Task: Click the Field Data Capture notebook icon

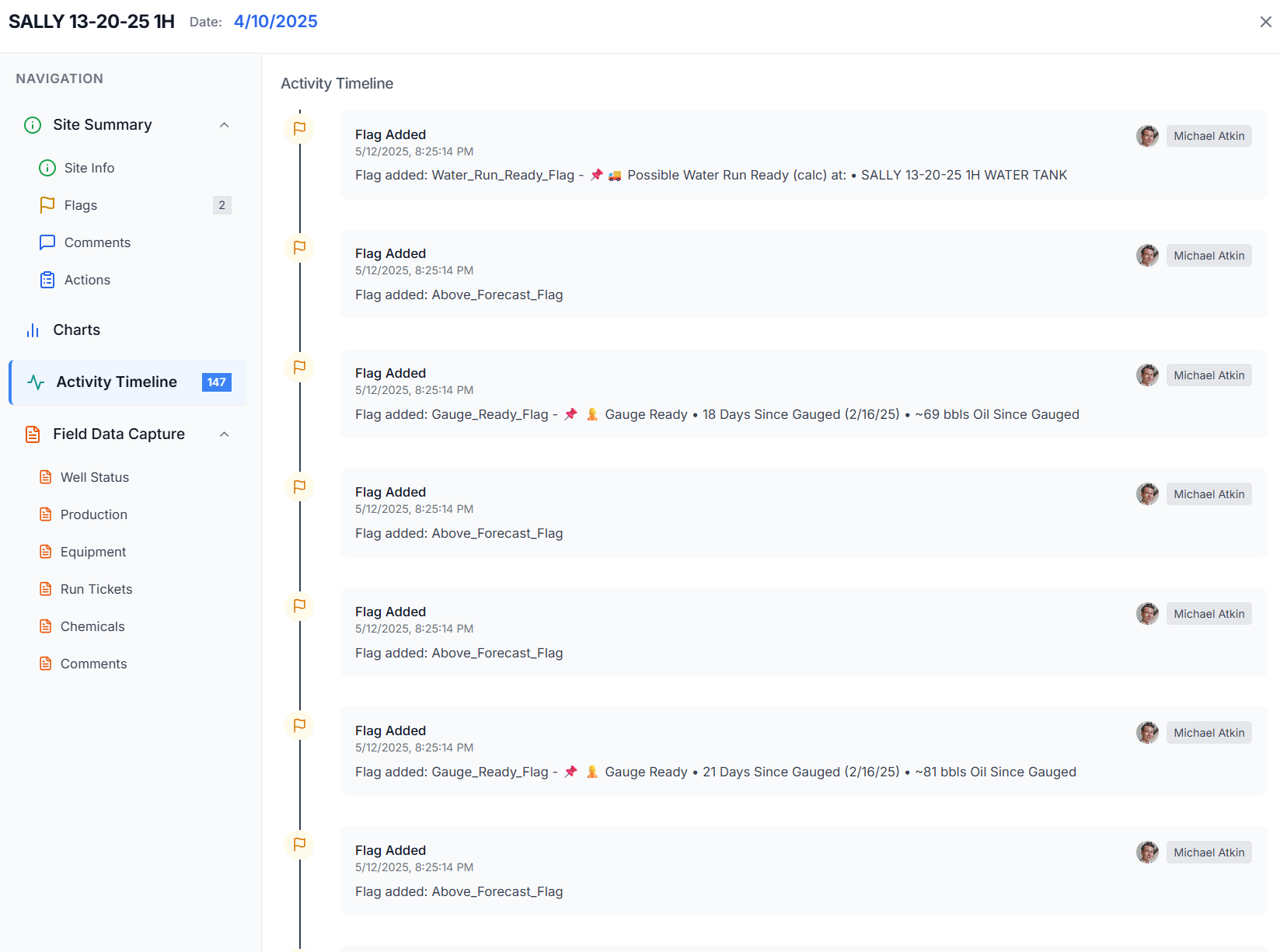Action: [x=32, y=434]
